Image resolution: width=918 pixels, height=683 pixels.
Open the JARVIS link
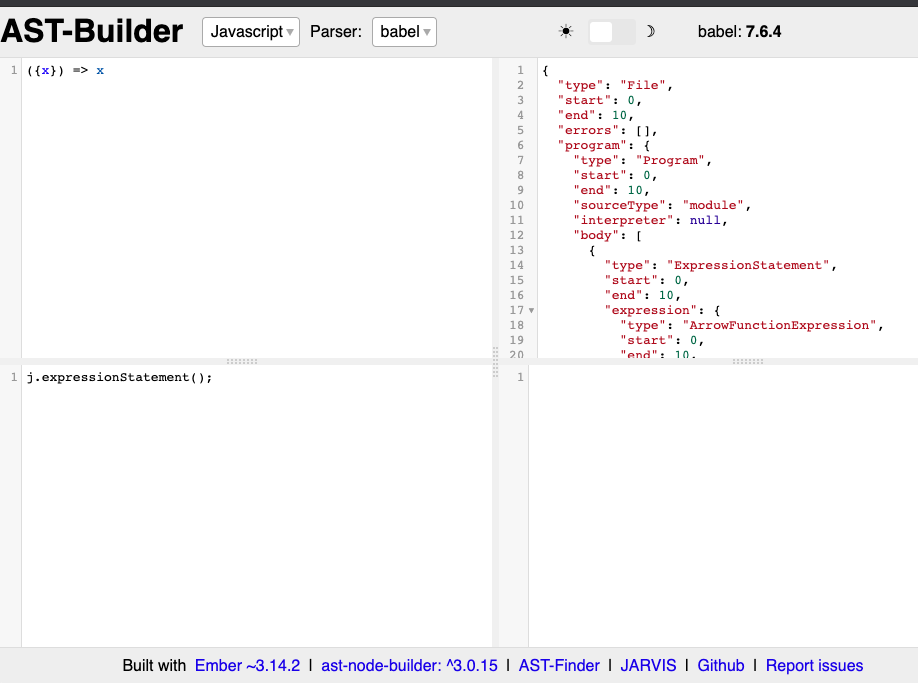(648, 665)
